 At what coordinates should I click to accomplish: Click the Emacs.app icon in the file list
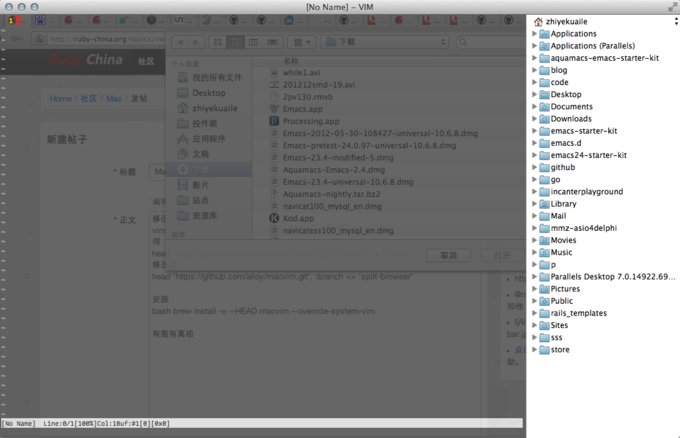274,109
